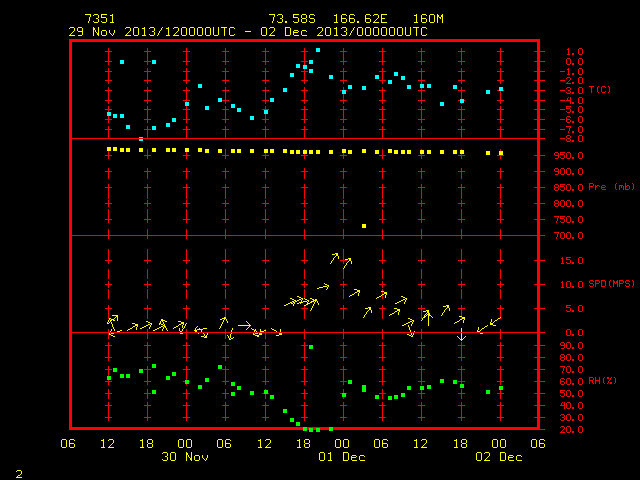Select the highest cyan temperature point above 1.0

pos(318,50)
